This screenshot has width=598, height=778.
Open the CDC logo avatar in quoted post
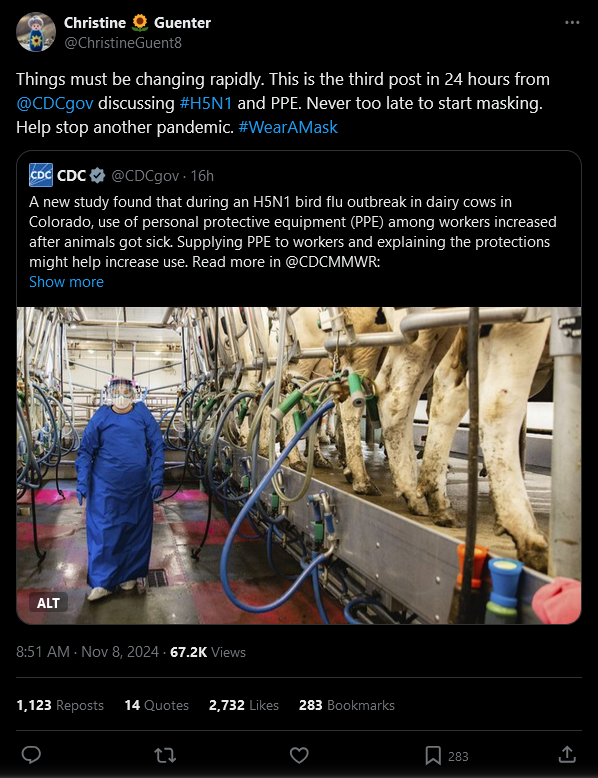click(x=41, y=175)
